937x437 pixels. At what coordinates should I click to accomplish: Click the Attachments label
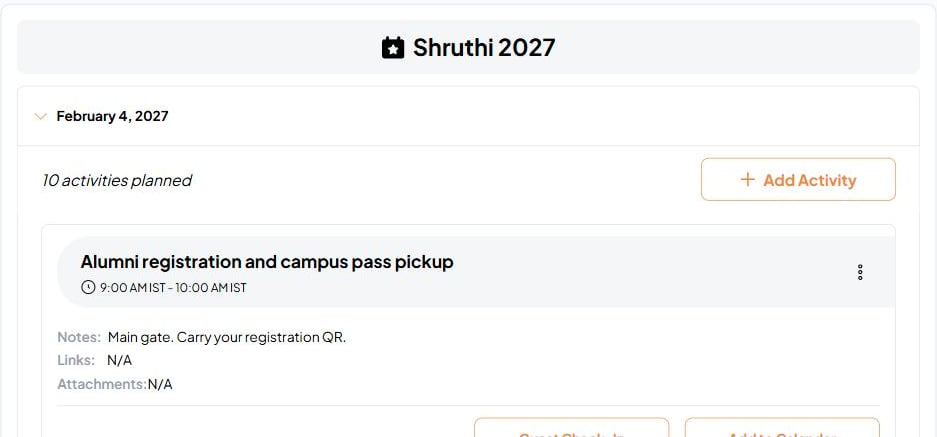102,384
